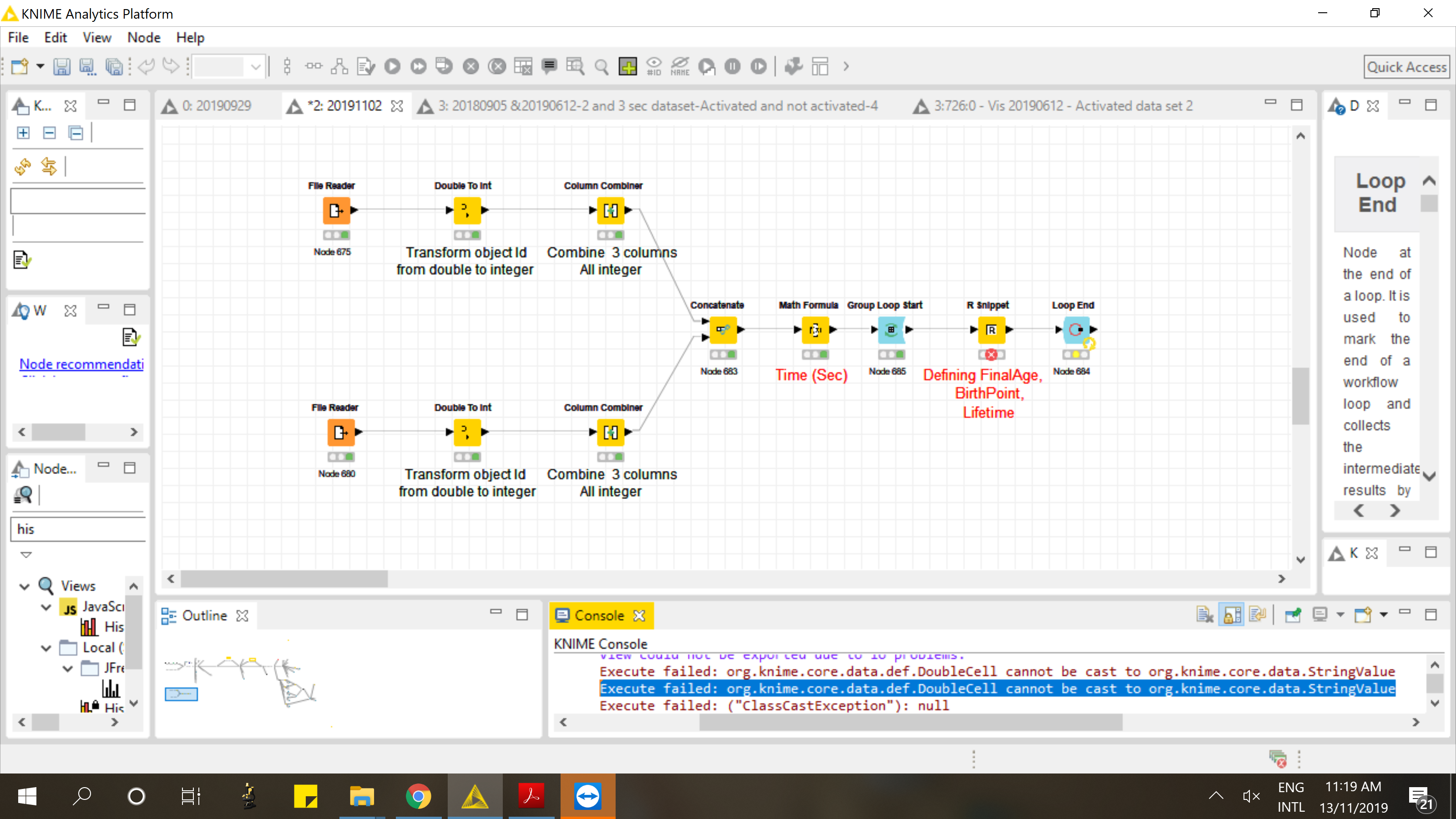The height and width of the screenshot is (819, 1456).
Task: Click the Math Formula node icon
Action: click(x=815, y=330)
